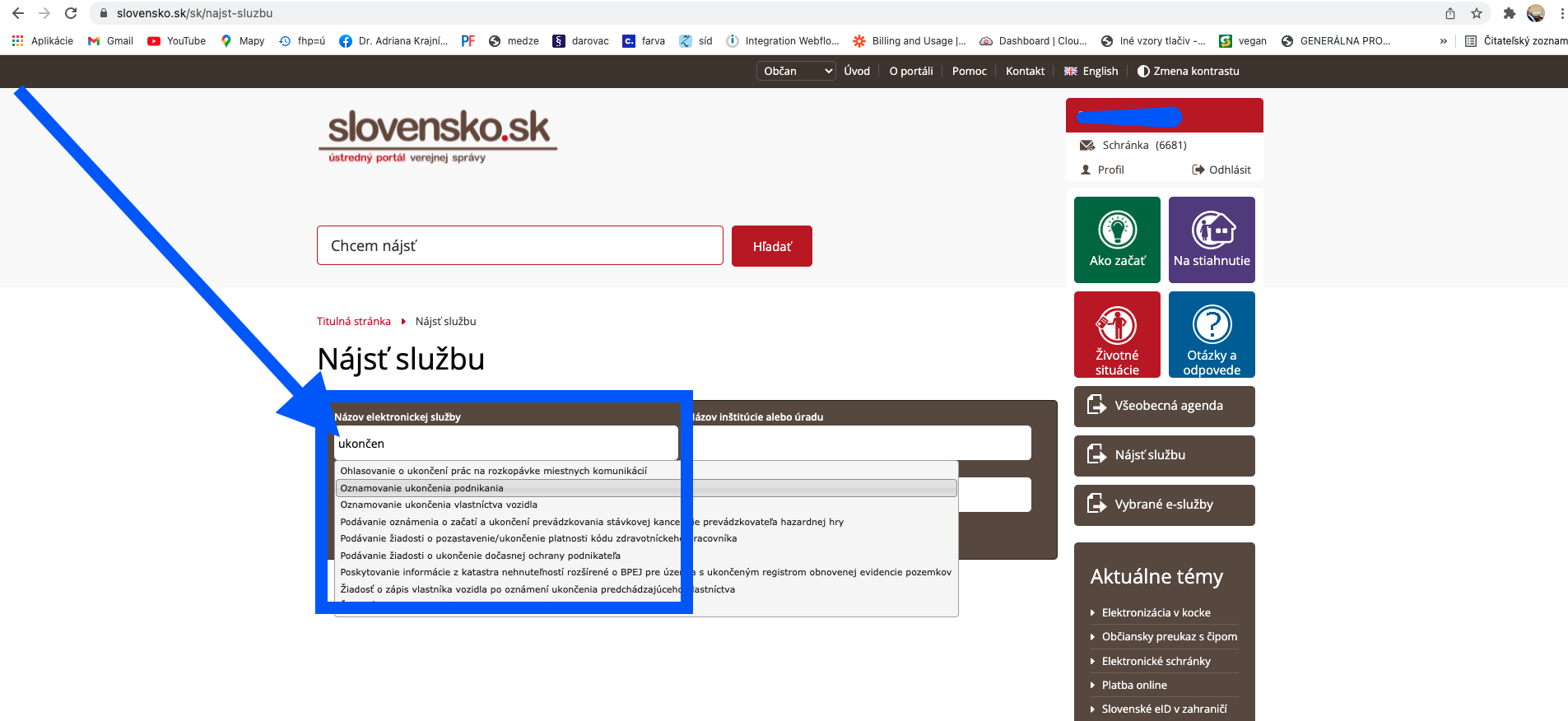Open the Otázky a odpovede tile
This screenshot has width=1568, height=721.
pos(1212,334)
